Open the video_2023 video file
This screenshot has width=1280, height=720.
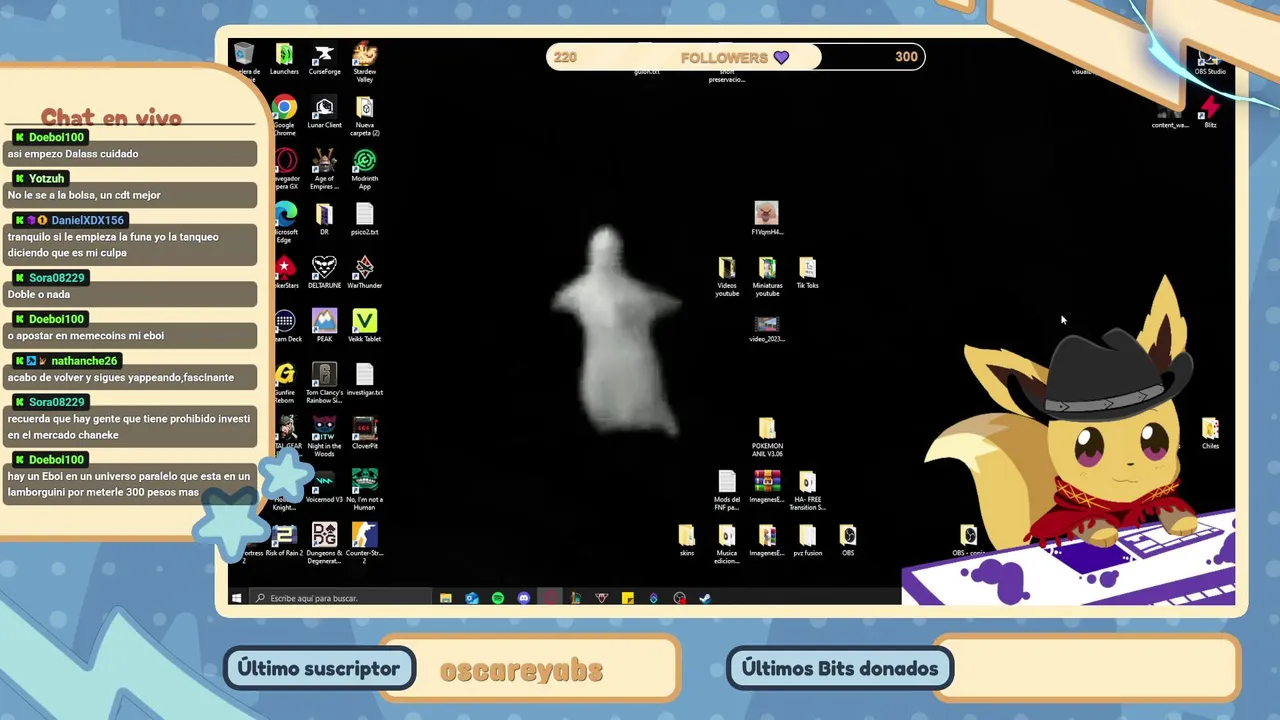[767, 329]
